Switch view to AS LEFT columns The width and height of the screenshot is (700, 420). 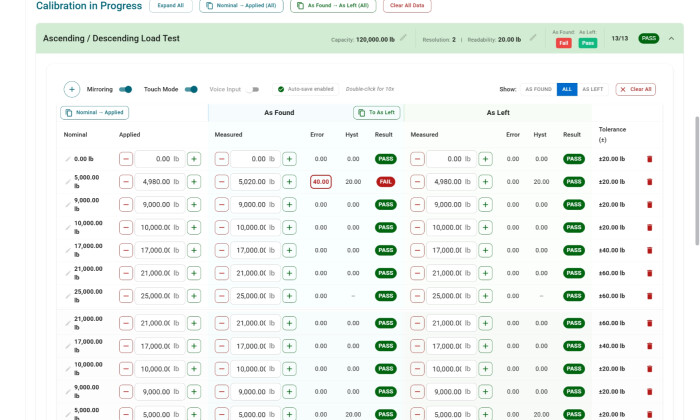[x=592, y=89]
